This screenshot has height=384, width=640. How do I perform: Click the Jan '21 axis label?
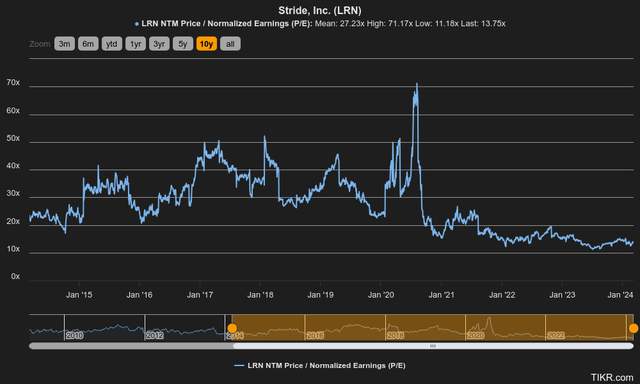441,295
